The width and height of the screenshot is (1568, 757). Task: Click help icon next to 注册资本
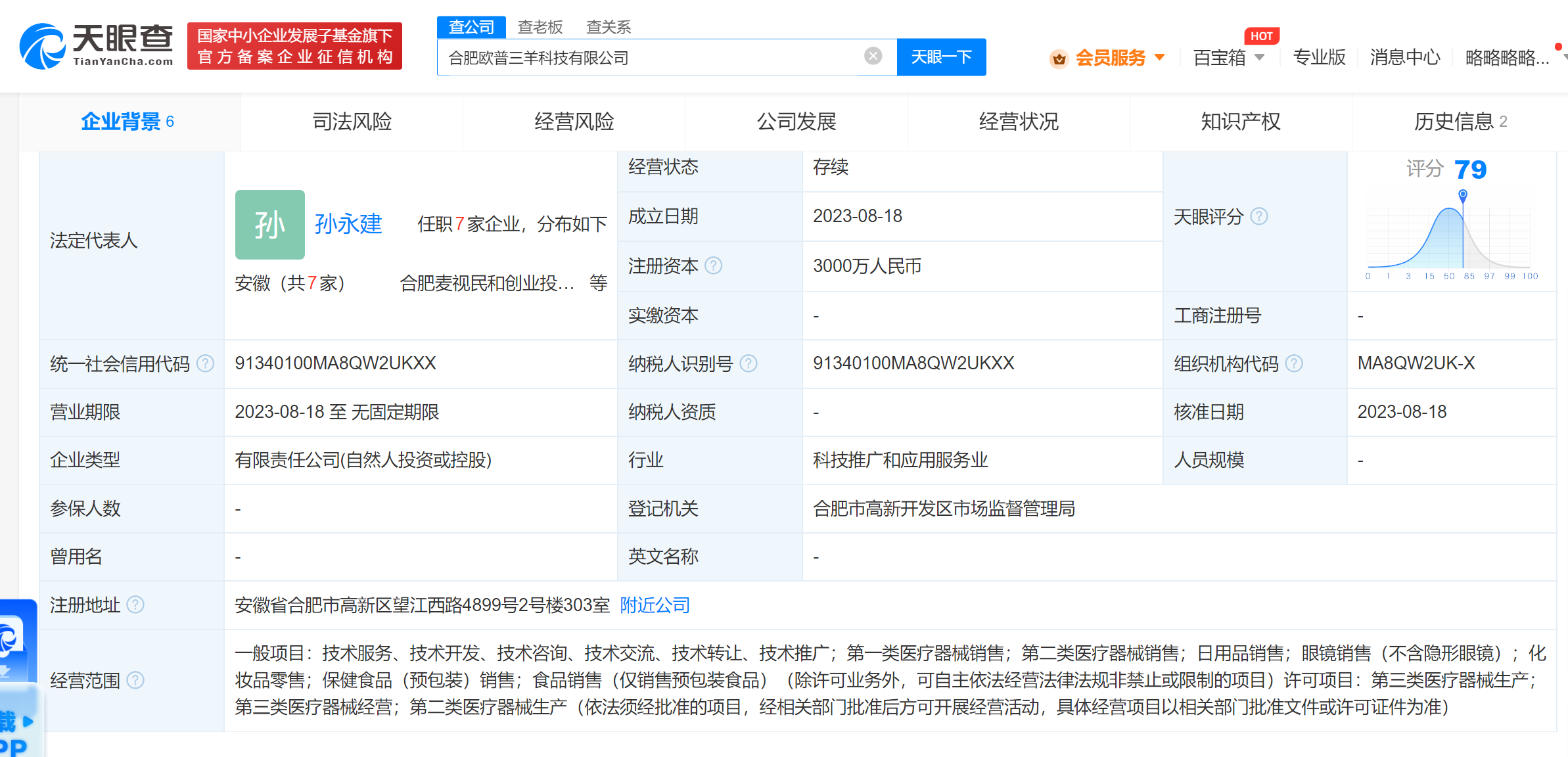point(713,265)
